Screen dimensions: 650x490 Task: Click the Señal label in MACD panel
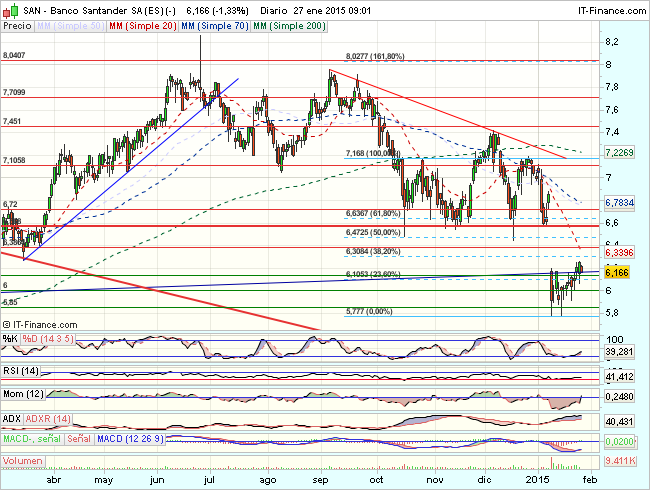(x=80, y=440)
